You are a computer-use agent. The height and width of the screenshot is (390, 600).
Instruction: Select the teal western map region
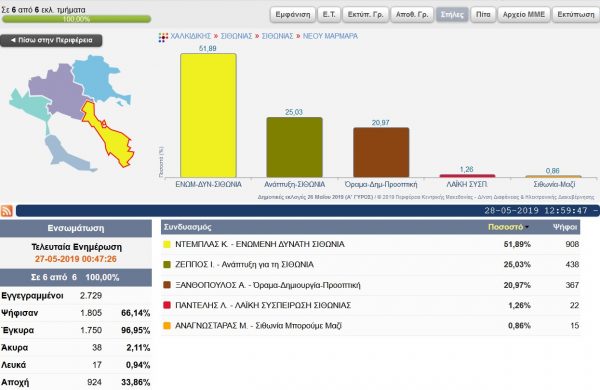point(29,105)
